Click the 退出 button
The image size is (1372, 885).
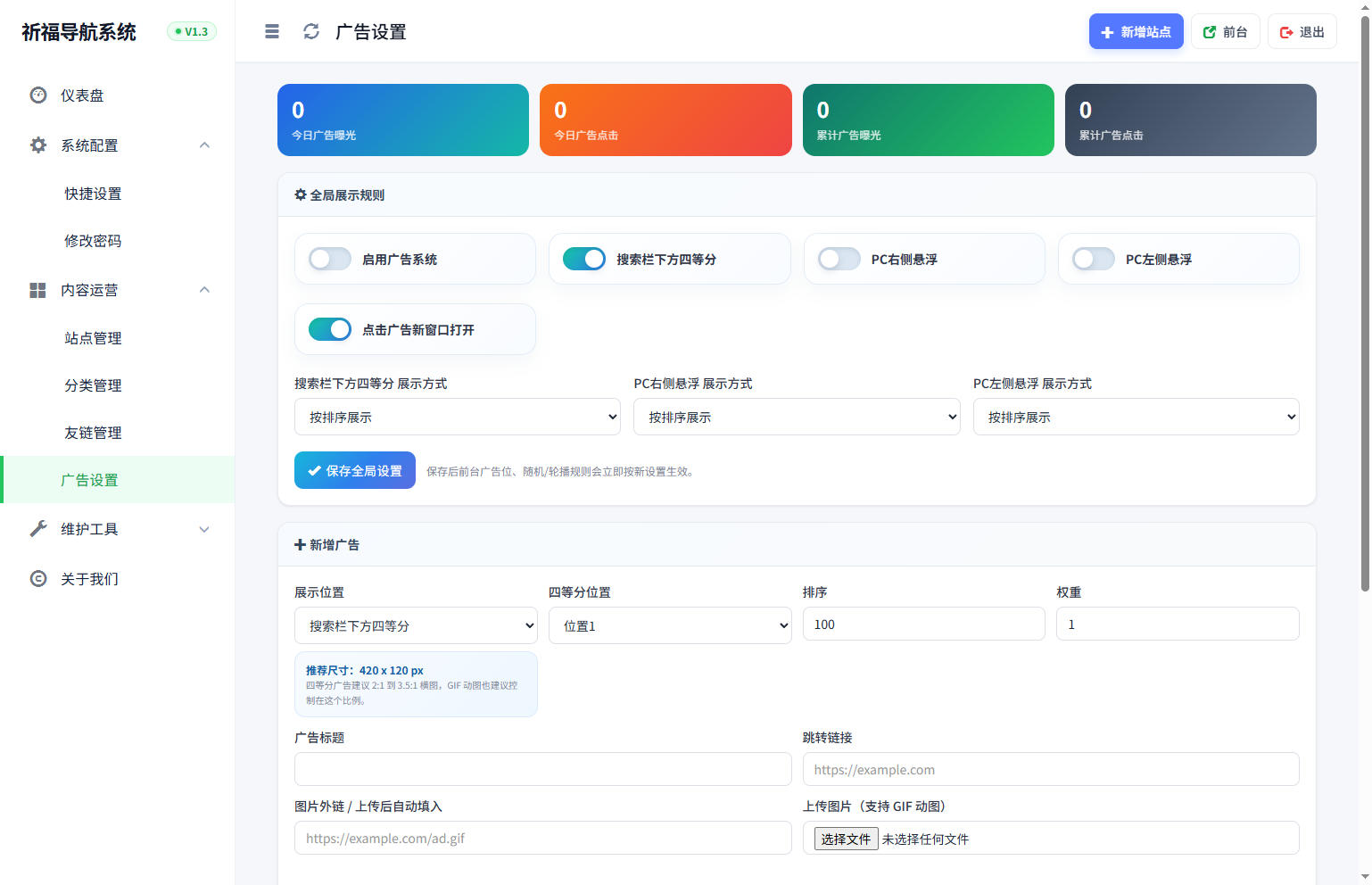pyautogui.click(x=1302, y=32)
